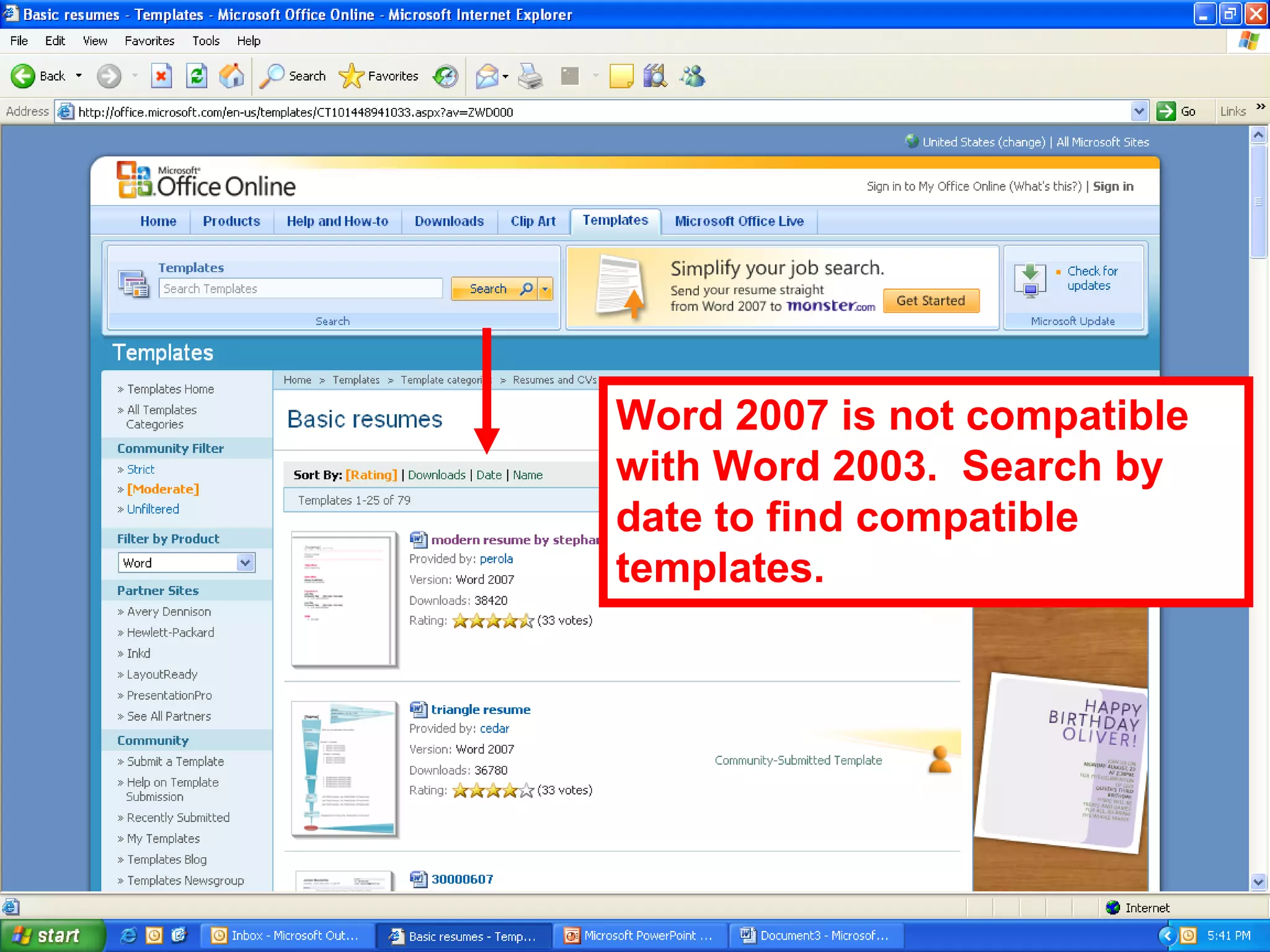
Task: Click the Mail envelope toolbar icon
Action: click(487, 76)
